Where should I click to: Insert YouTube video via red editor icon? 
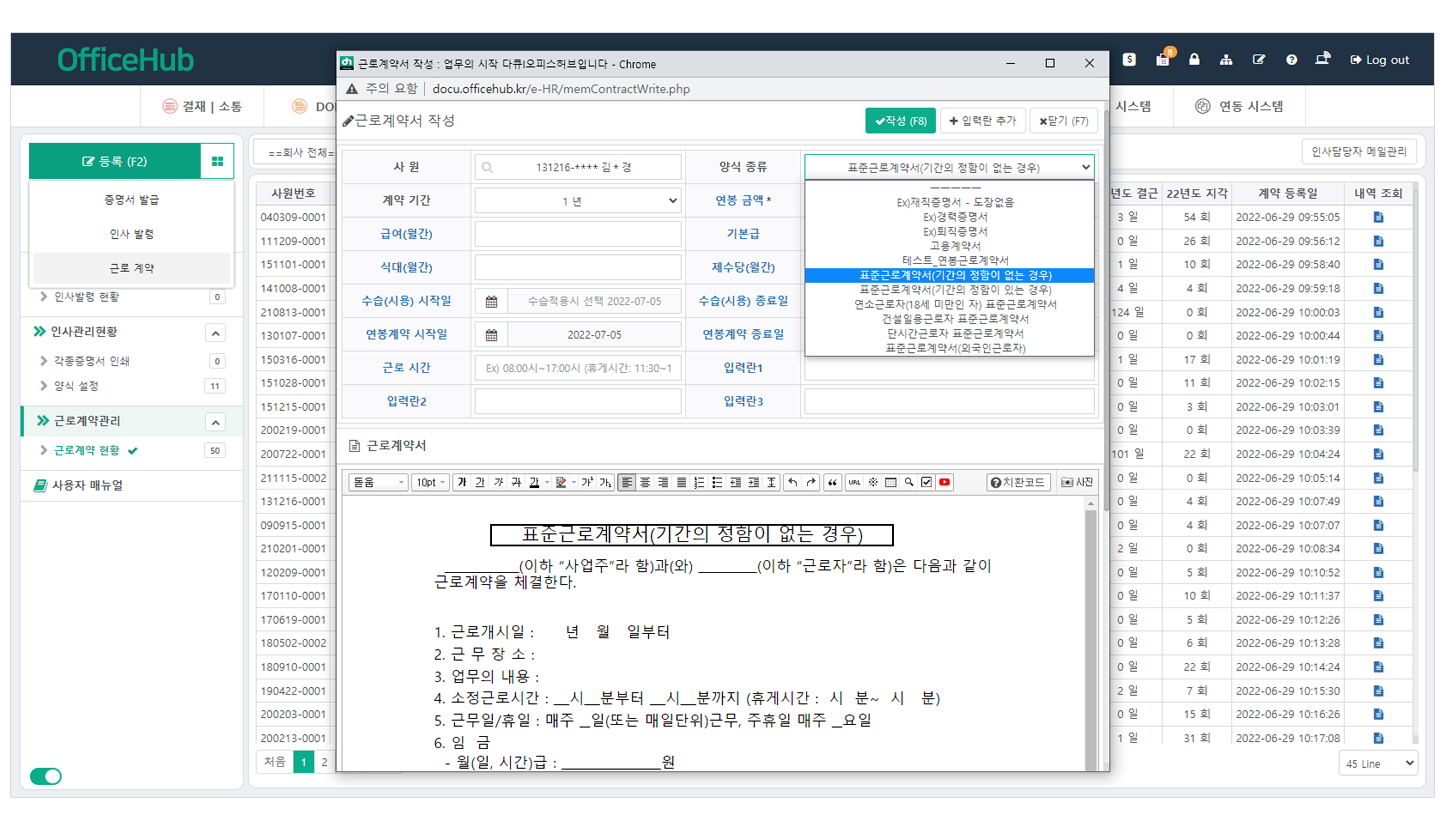pos(944,482)
